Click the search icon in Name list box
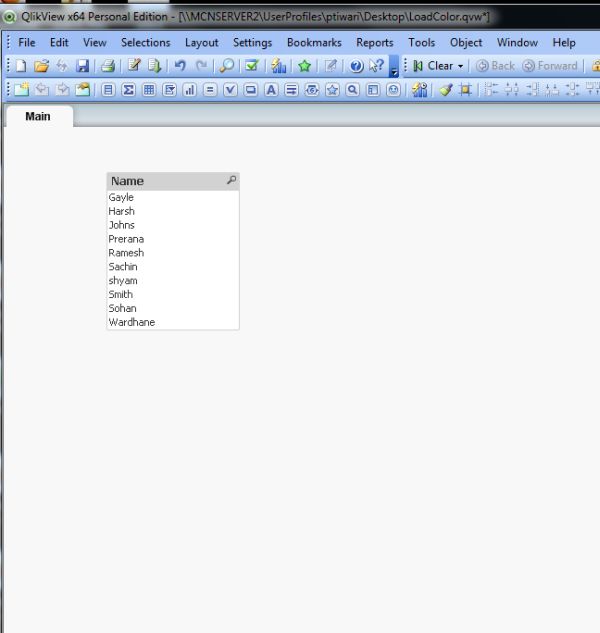 tap(231, 180)
